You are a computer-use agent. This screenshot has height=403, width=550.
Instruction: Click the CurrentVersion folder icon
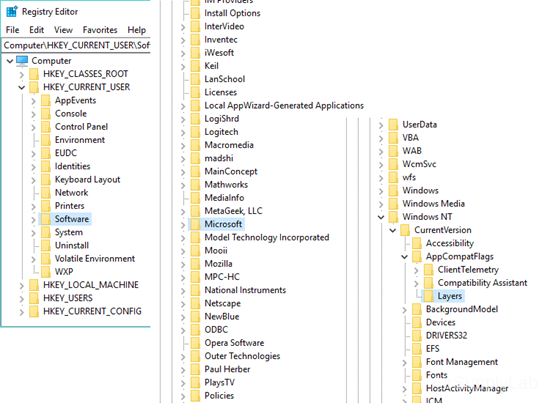[x=405, y=230]
